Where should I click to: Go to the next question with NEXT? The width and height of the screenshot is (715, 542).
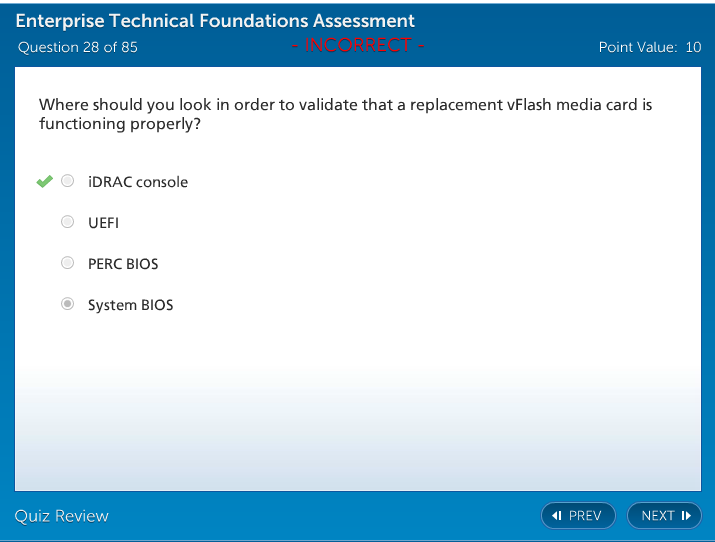[664, 516]
